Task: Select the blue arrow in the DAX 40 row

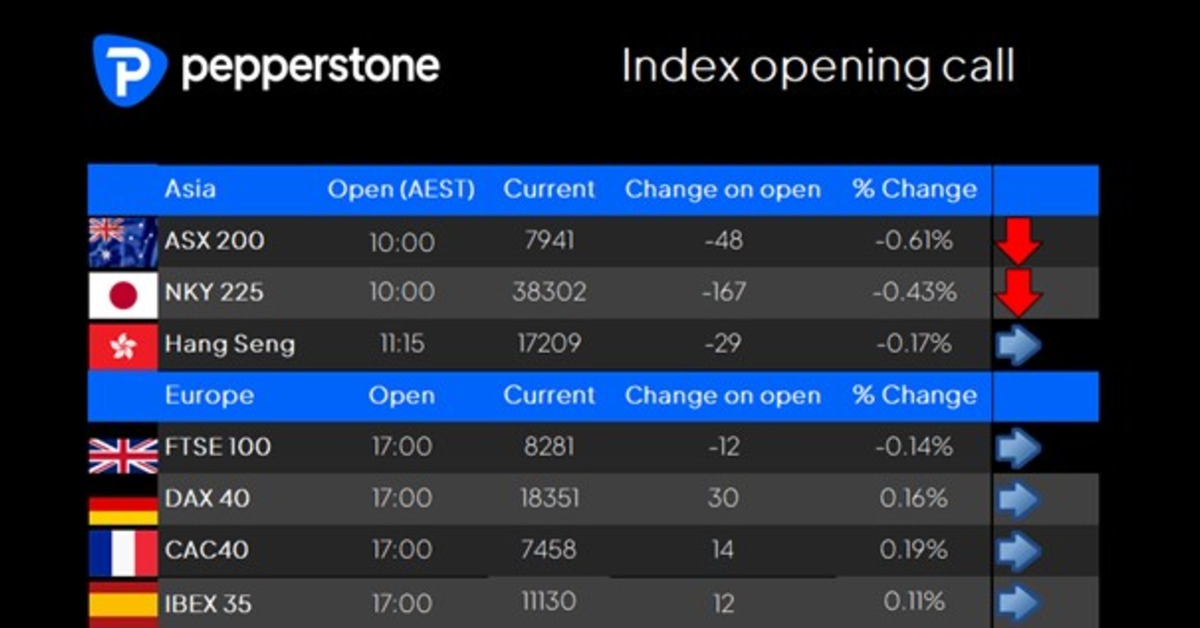Action: [1019, 500]
